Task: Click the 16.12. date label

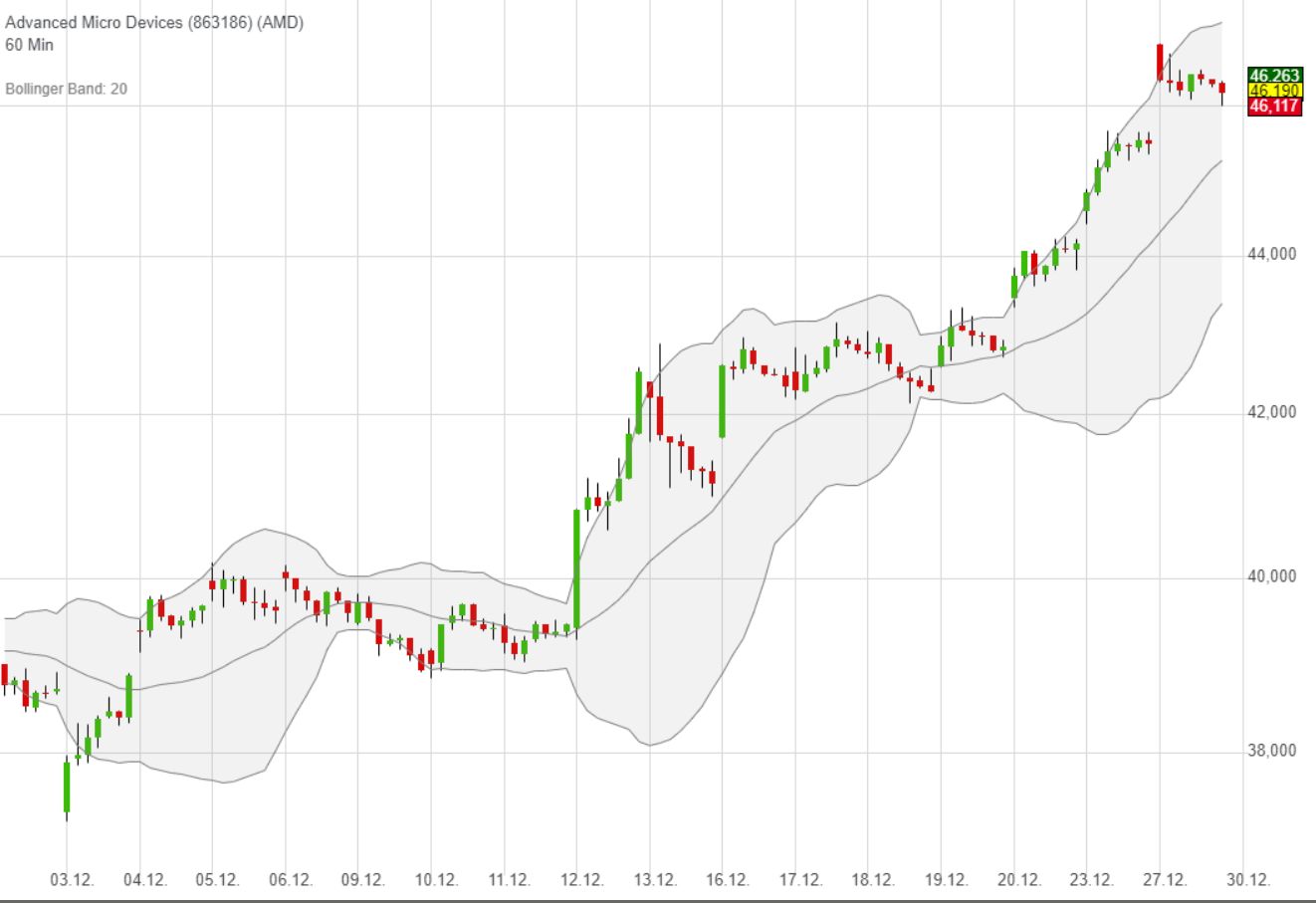Action: click(x=727, y=880)
